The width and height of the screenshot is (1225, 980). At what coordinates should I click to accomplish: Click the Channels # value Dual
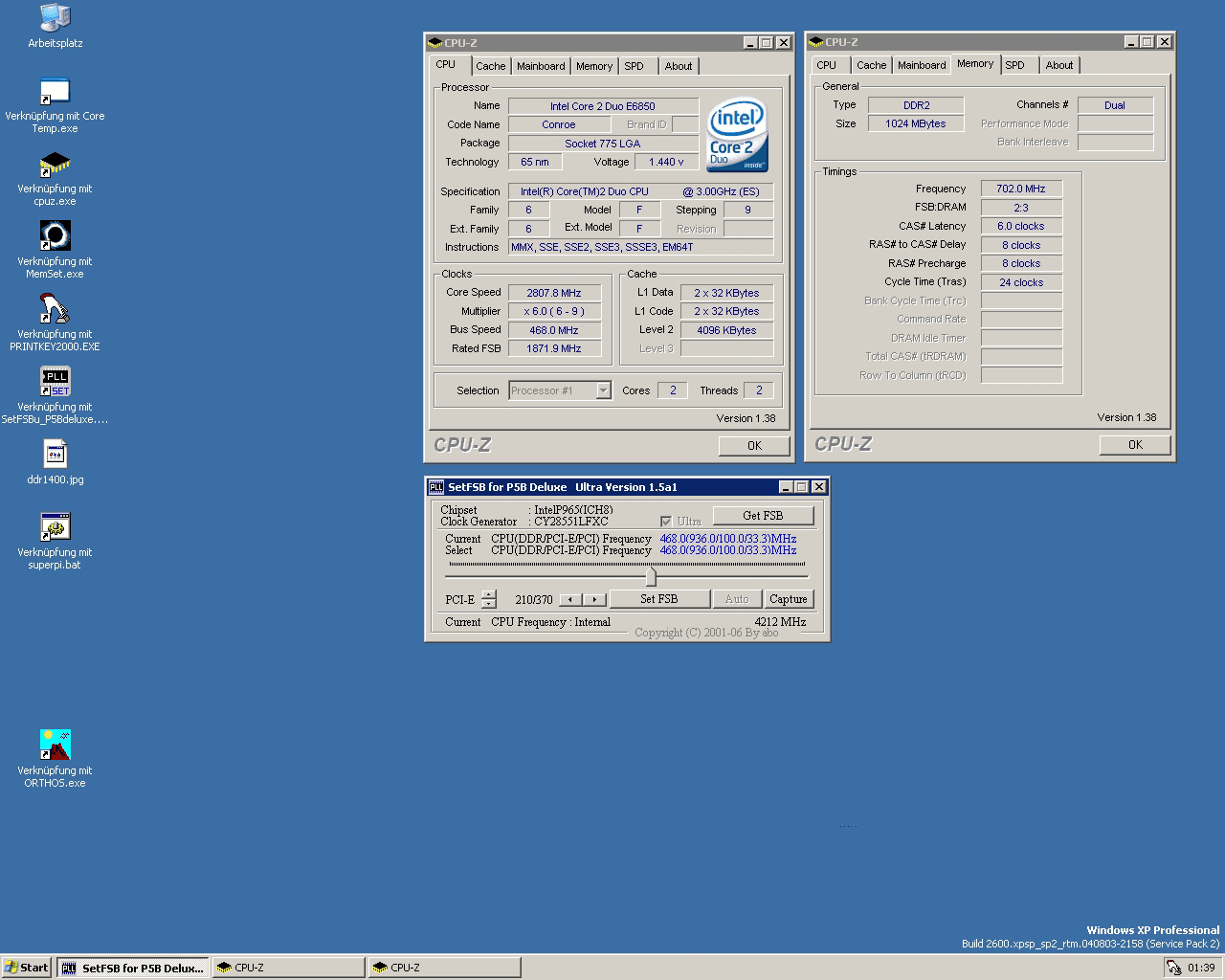[x=1115, y=105]
